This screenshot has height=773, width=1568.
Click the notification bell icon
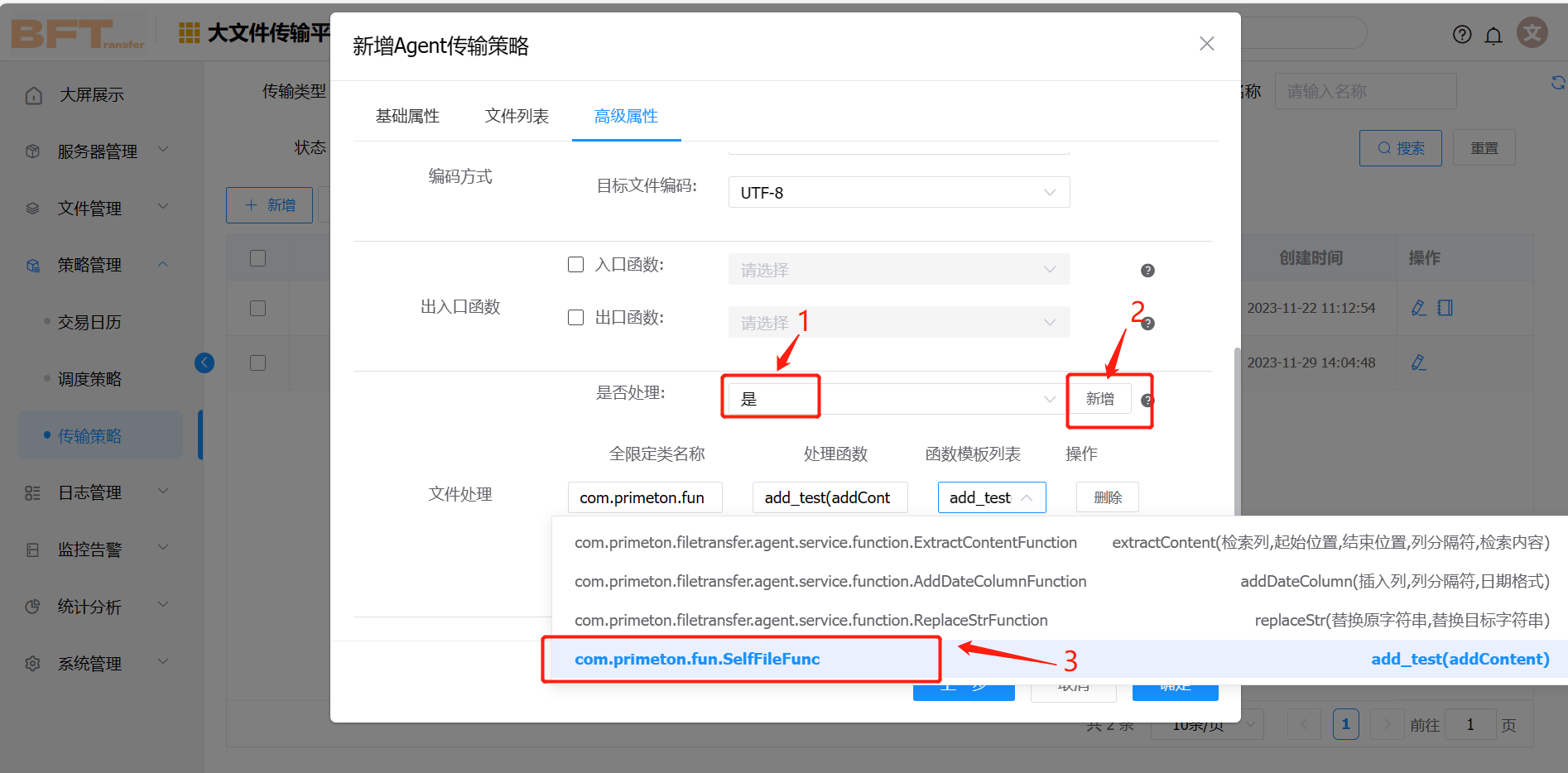click(1493, 35)
